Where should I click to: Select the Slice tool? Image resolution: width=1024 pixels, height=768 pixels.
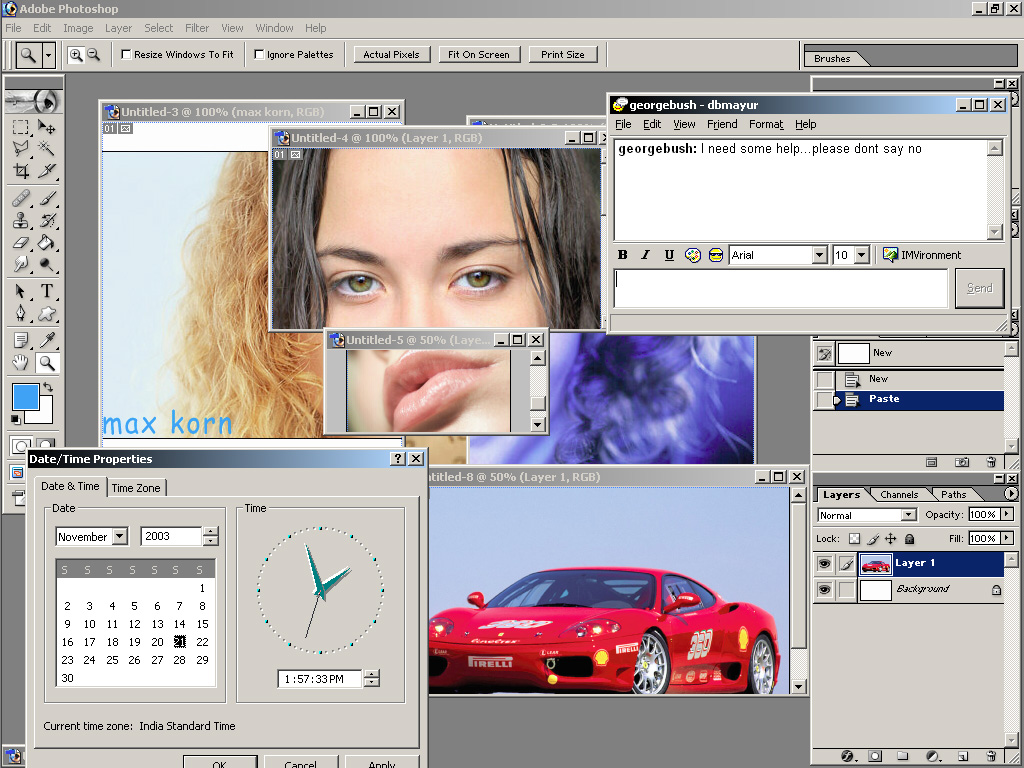pyautogui.click(x=46, y=171)
